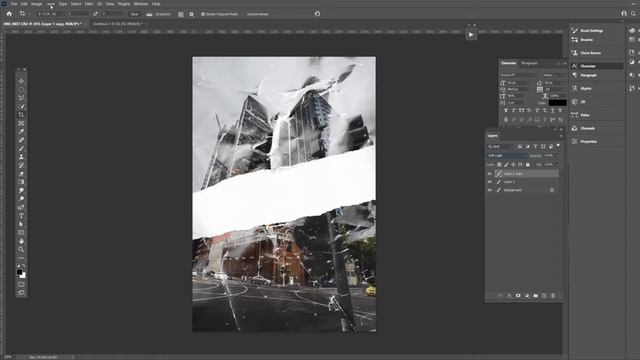Open the Layers panel flyout menu
This screenshot has height=360, width=640.
coord(562,136)
